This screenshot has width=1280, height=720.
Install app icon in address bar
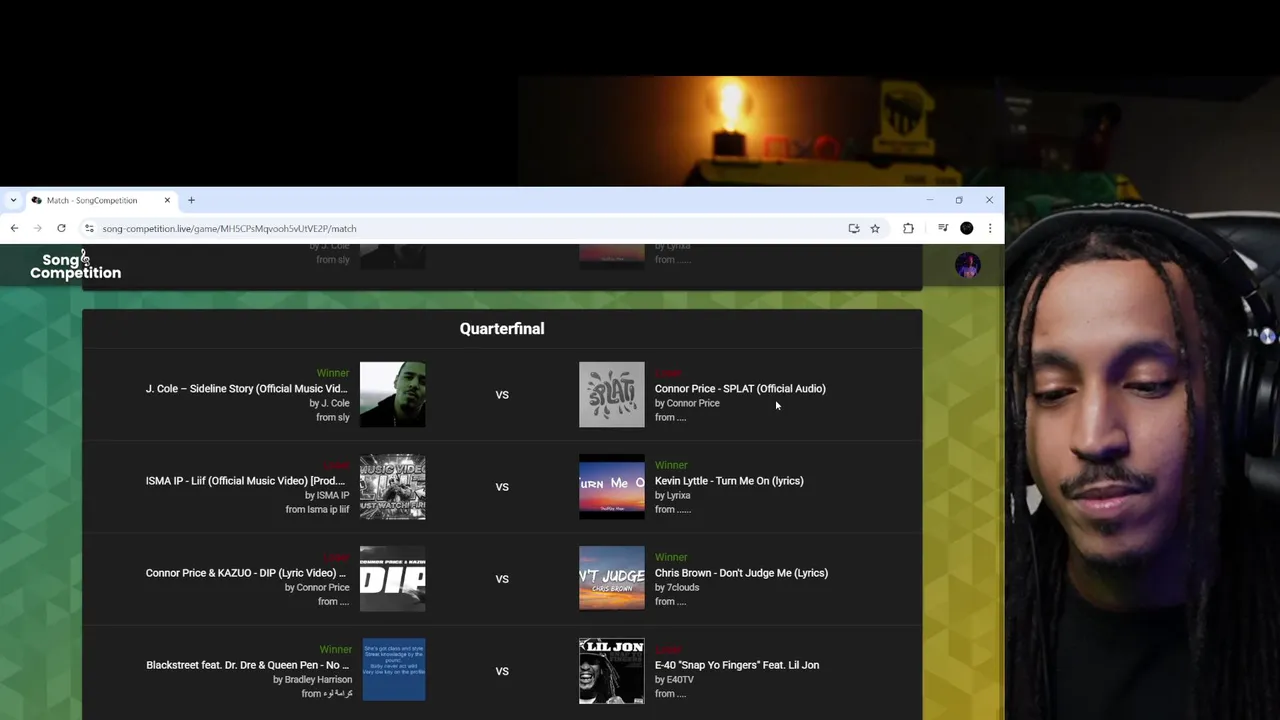click(x=854, y=228)
